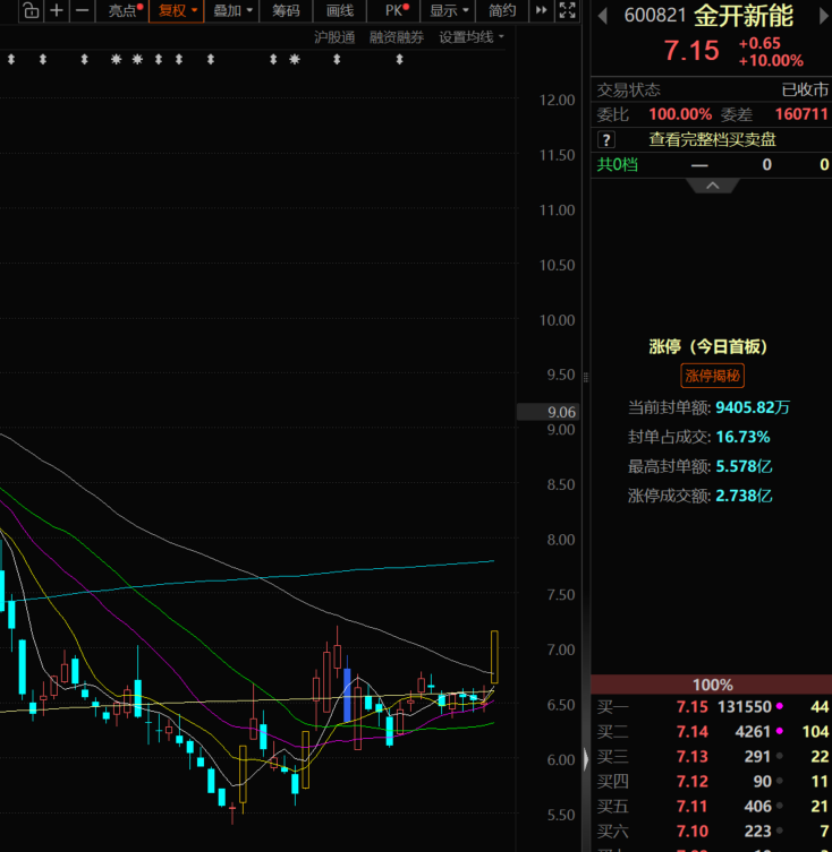This screenshot has width=832, height=852.
Task: Click the latest limit-up yellow candlestick
Action: 495,657
